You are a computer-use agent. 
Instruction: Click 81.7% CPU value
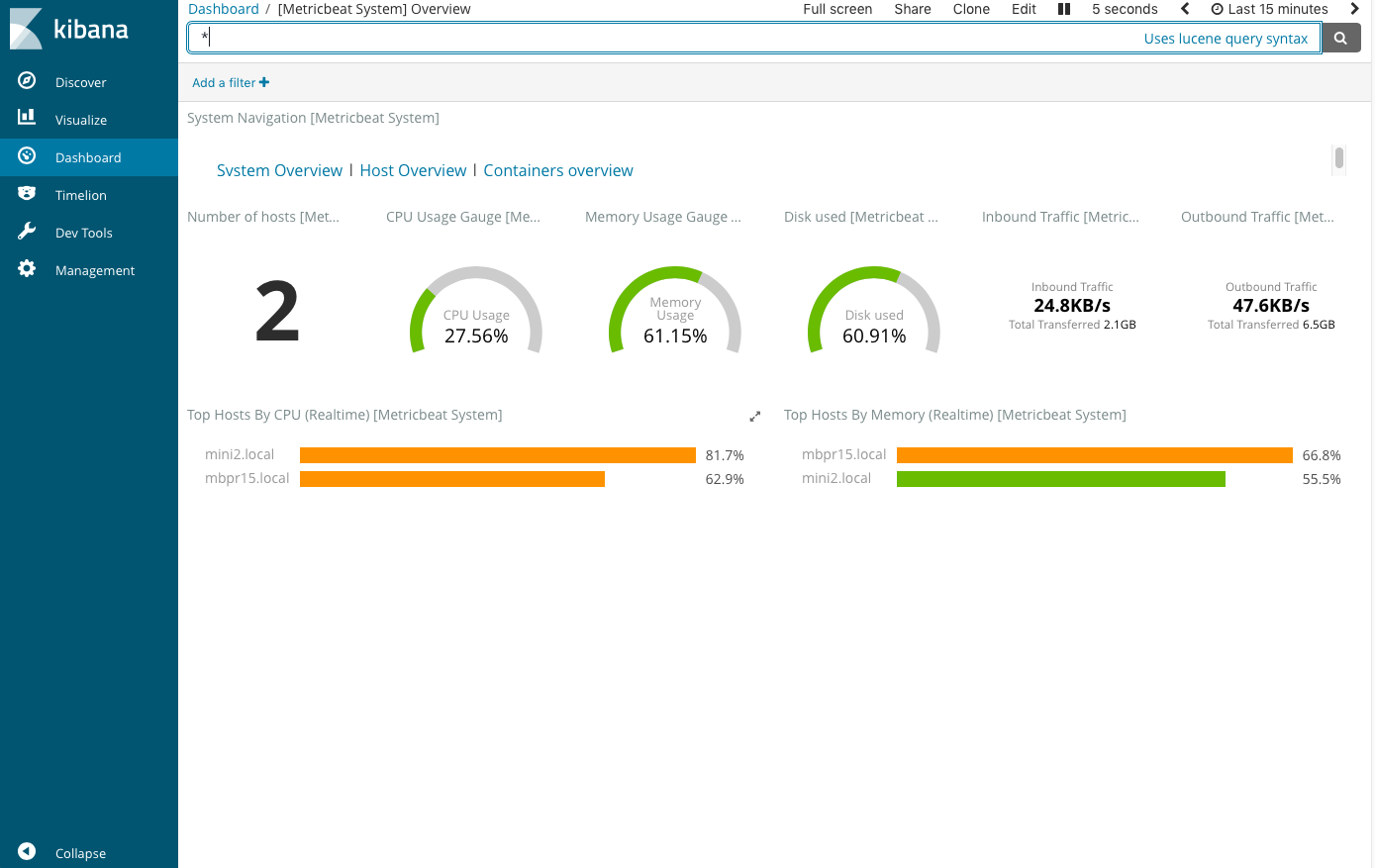click(x=725, y=455)
